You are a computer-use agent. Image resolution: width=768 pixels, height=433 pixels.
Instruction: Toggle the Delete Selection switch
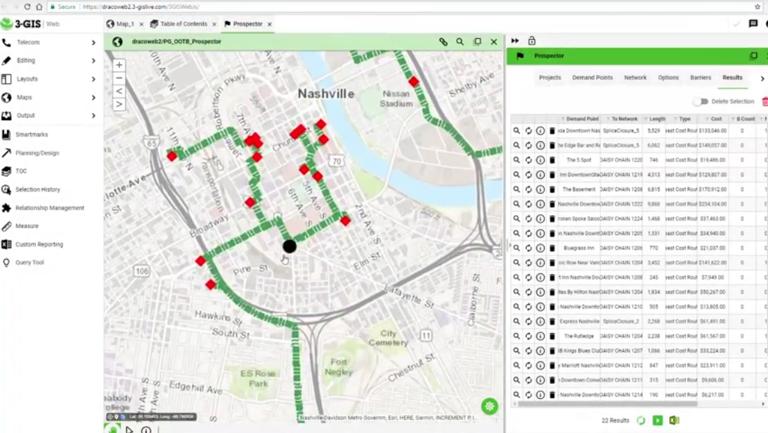701,101
